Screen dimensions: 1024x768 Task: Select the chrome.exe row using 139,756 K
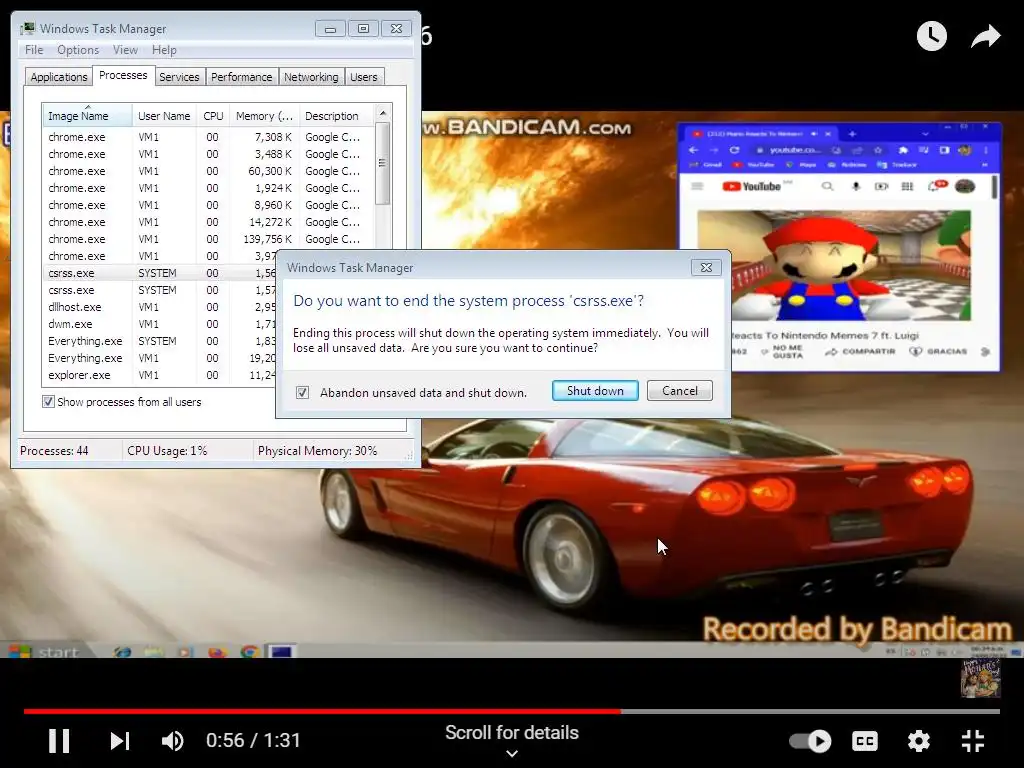pos(209,239)
